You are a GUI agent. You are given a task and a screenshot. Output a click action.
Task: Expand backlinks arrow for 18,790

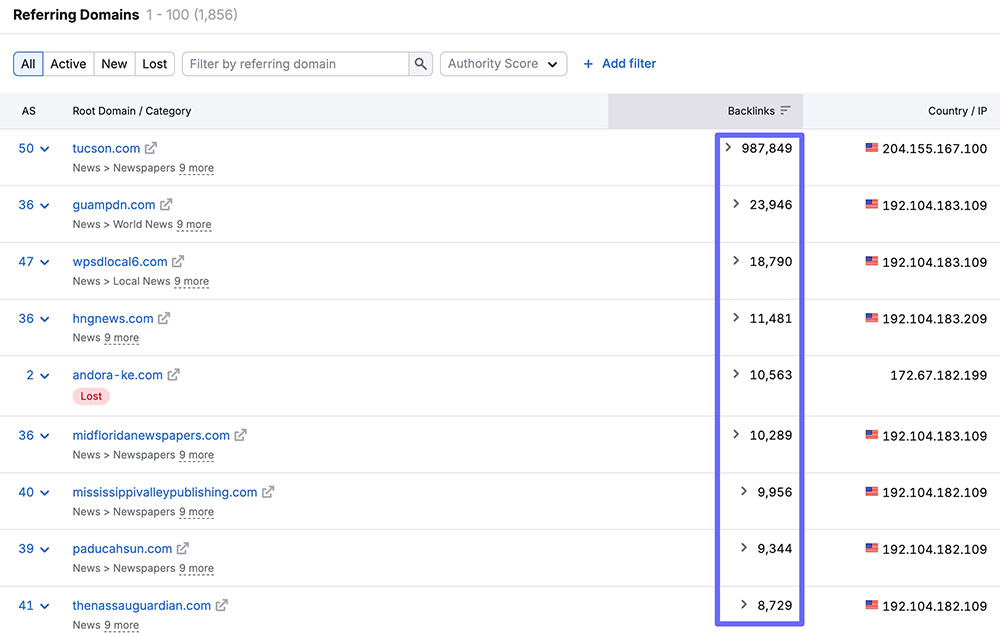point(736,261)
